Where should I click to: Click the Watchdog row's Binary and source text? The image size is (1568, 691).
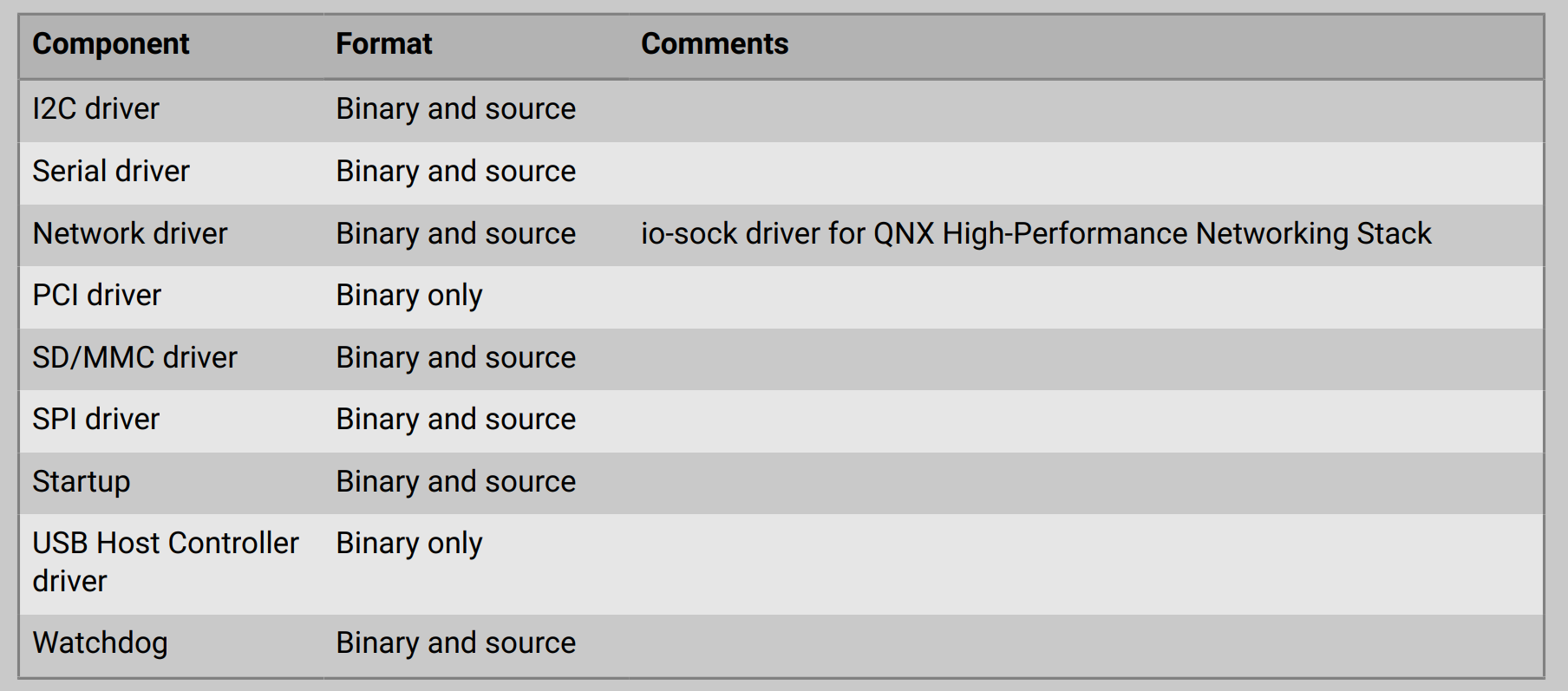pyautogui.click(x=456, y=643)
